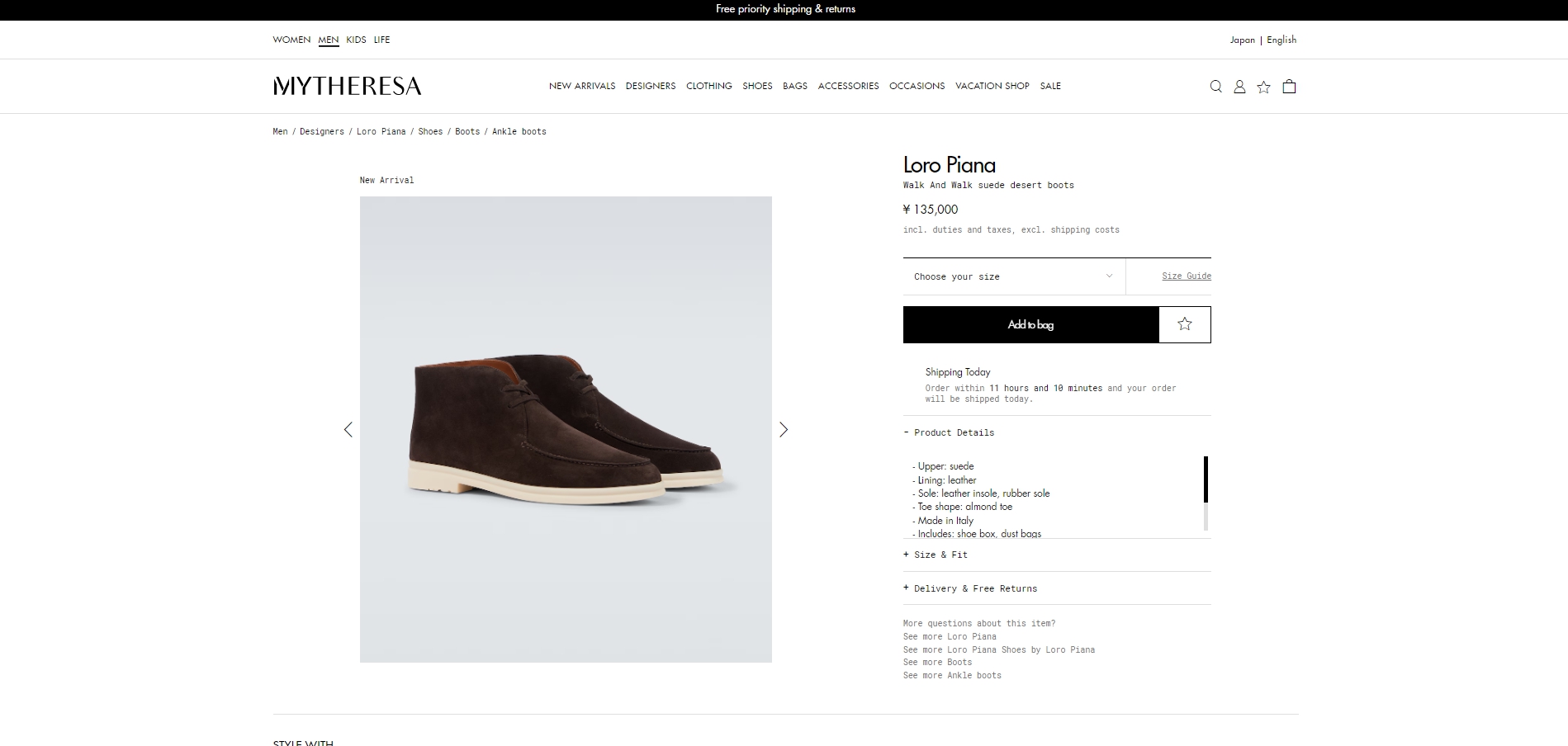The image size is (1568, 746).
Task: Open Accessories menu
Action: pos(848,86)
